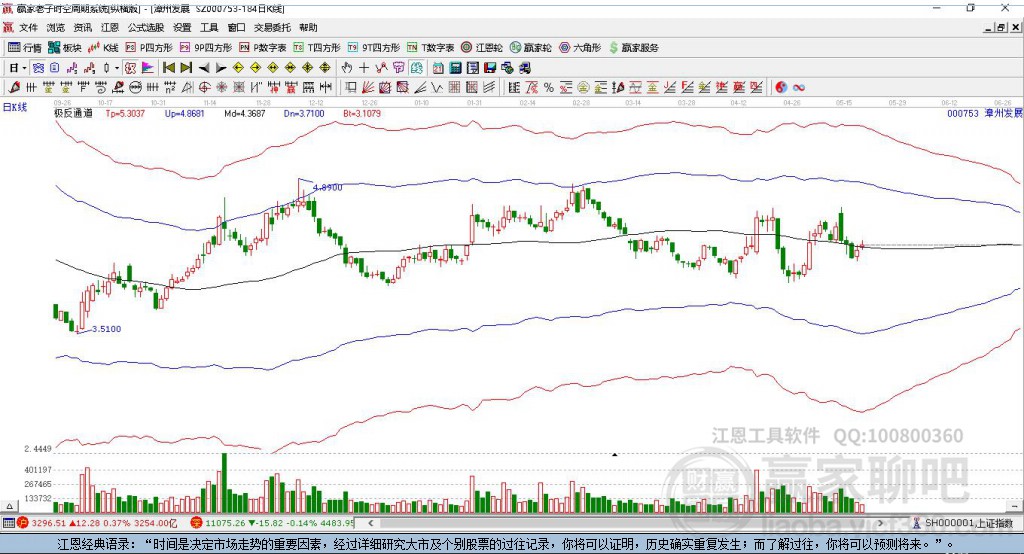The width and height of the screenshot is (1024, 554).
Task: Switch to the K线 candlestick chart
Action: [x=104, y=48]
